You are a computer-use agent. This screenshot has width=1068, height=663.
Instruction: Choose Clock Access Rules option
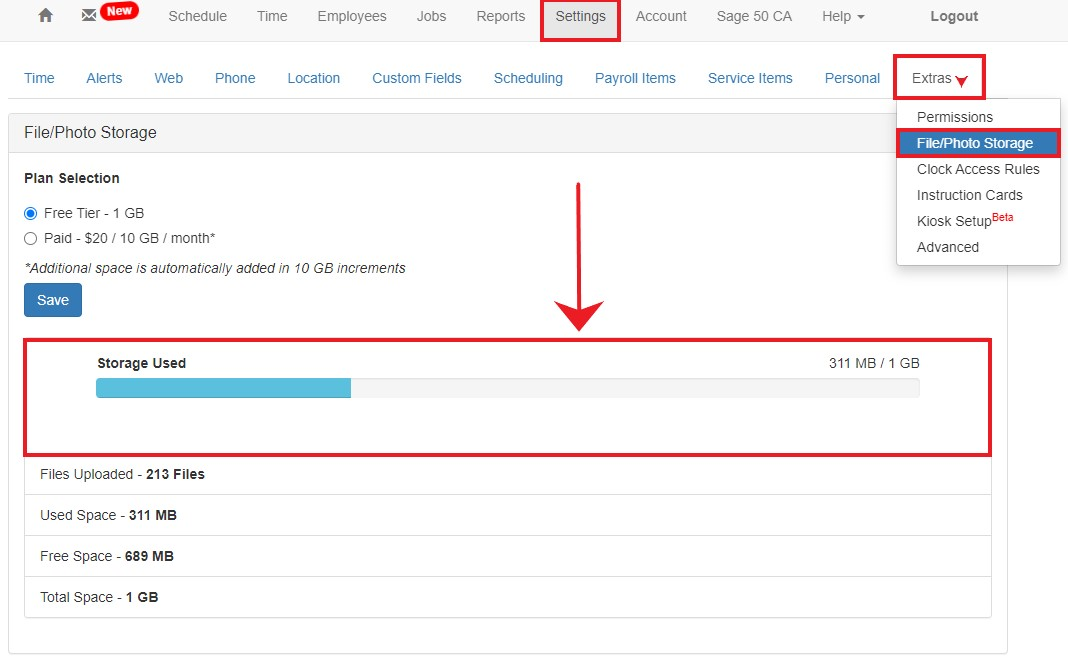[x=977, y=169]
